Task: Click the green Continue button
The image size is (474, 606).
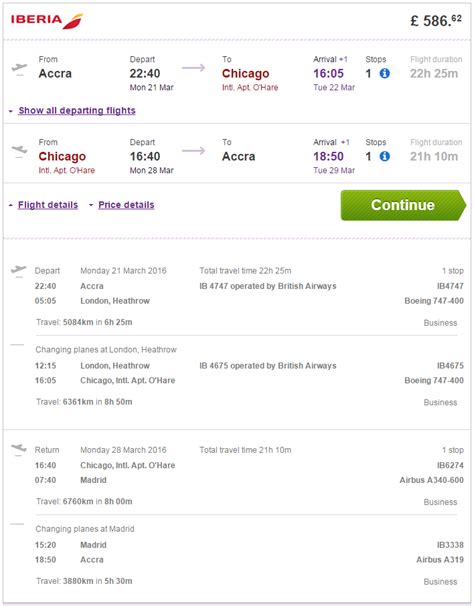Action: click(x=403, y=205)
